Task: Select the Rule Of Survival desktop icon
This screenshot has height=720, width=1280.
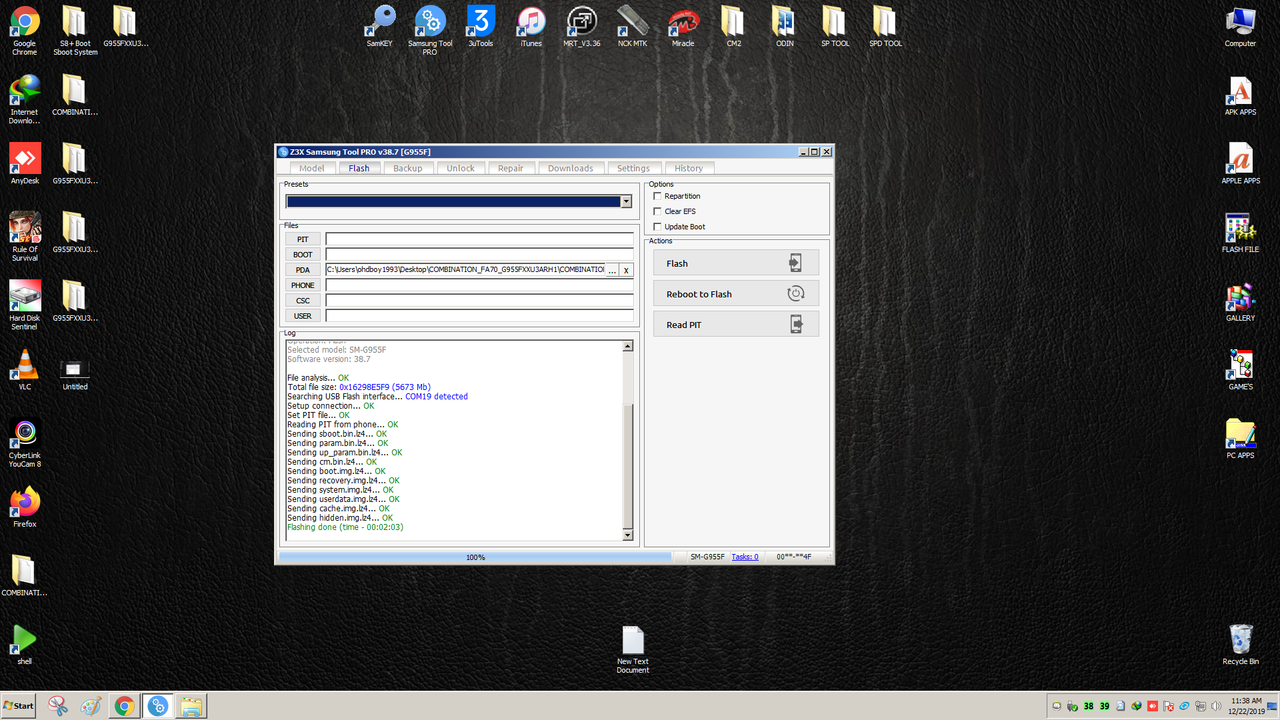Action: point(25,236)
